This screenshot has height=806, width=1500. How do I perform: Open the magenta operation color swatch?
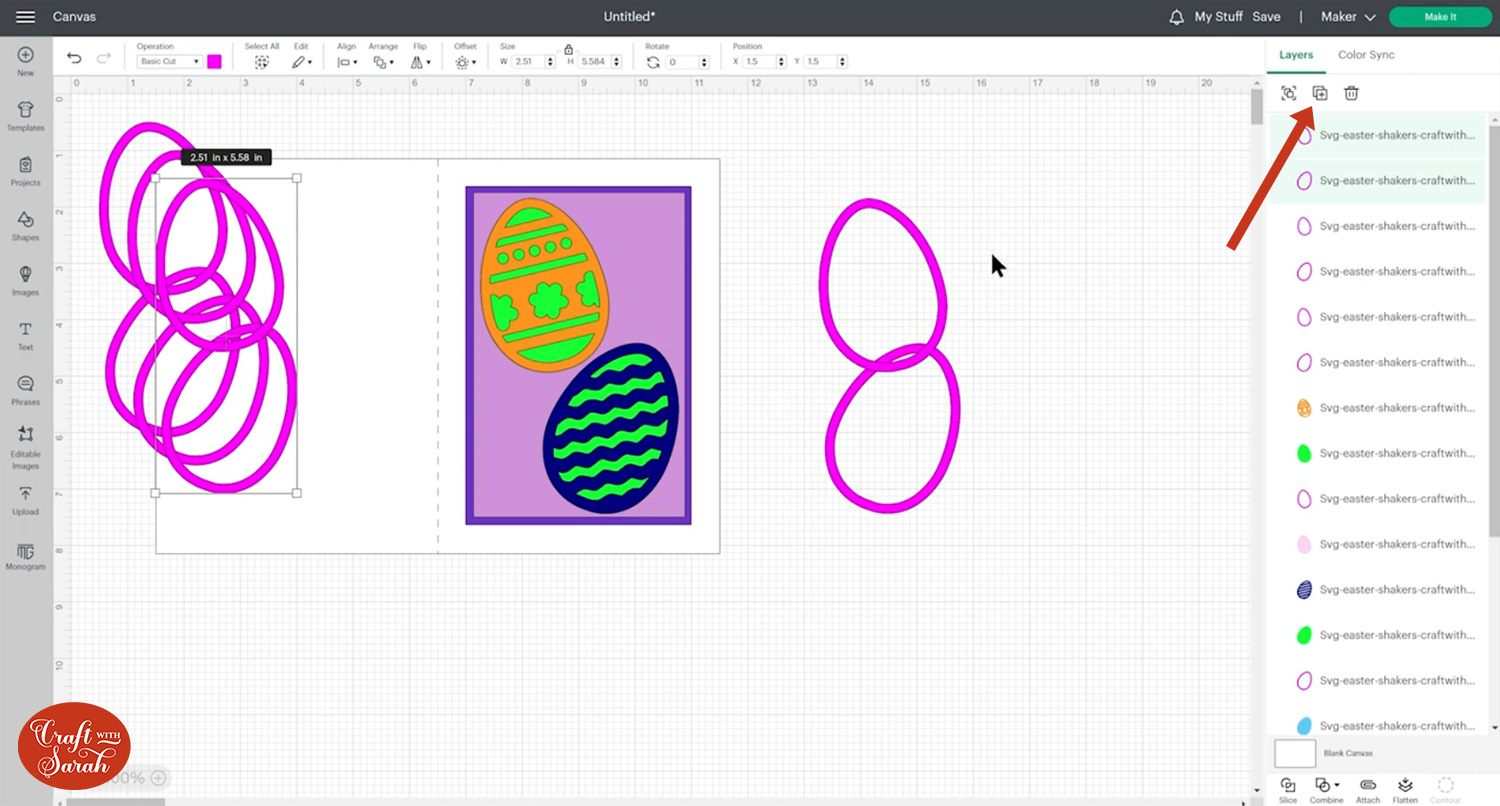pos(214,62)
